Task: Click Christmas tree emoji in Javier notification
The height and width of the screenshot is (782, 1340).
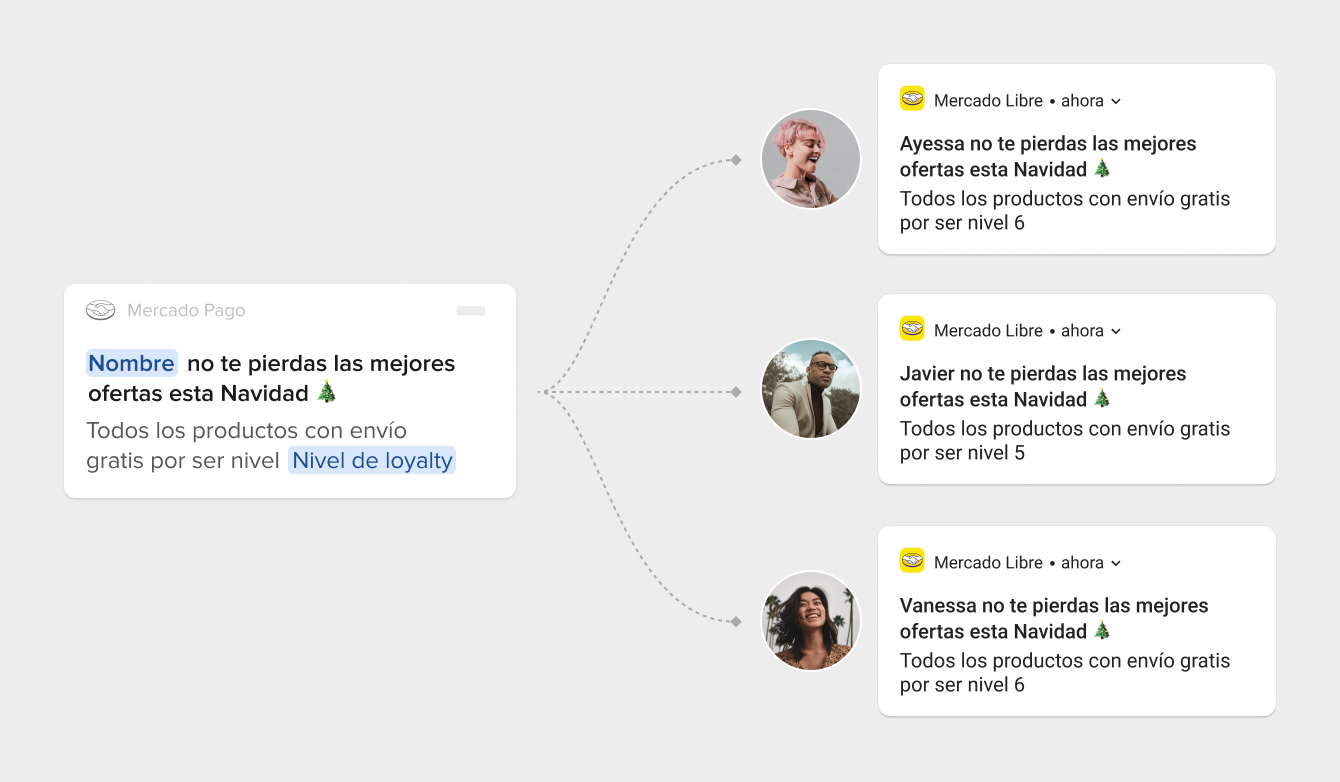Action: pos(1102,398)
